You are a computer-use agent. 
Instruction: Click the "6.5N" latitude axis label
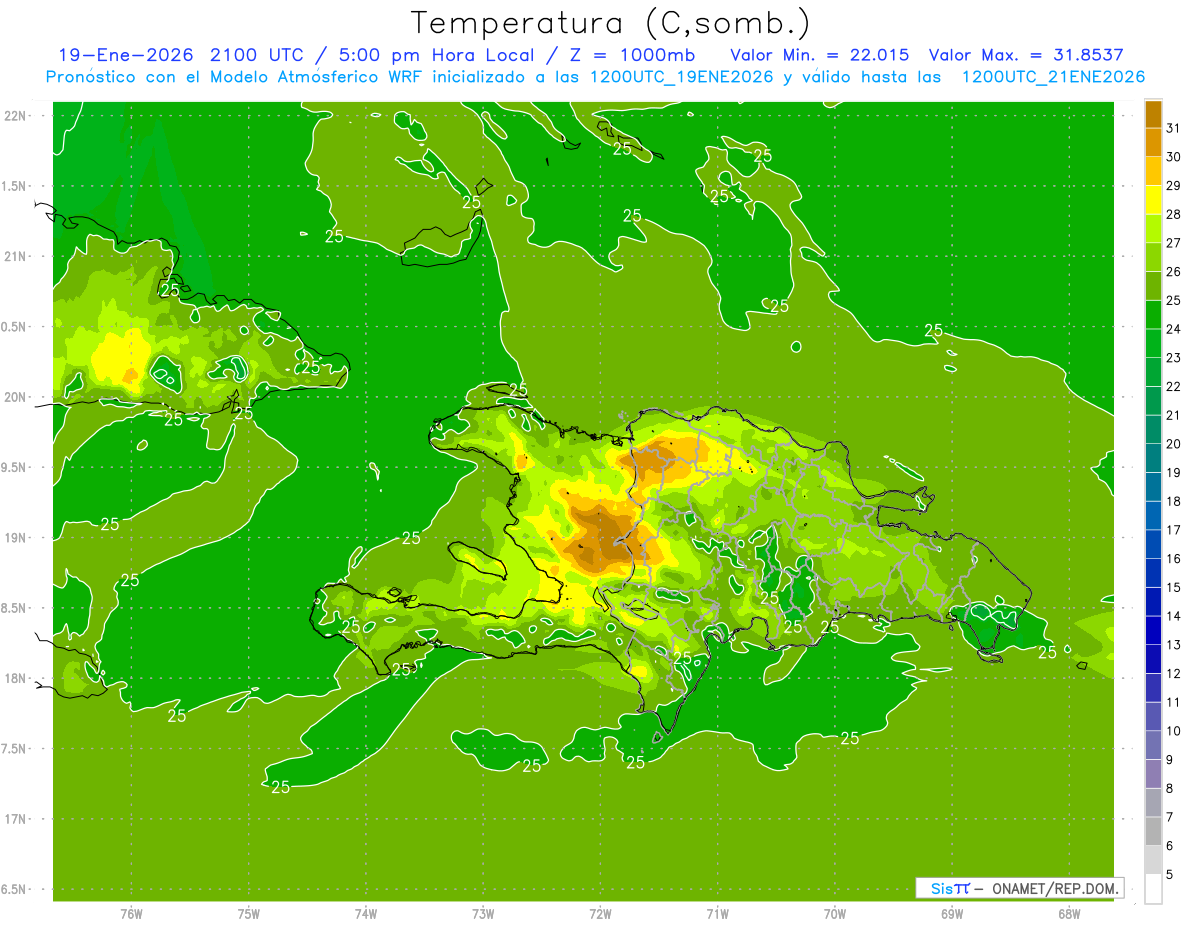(14, 890)
